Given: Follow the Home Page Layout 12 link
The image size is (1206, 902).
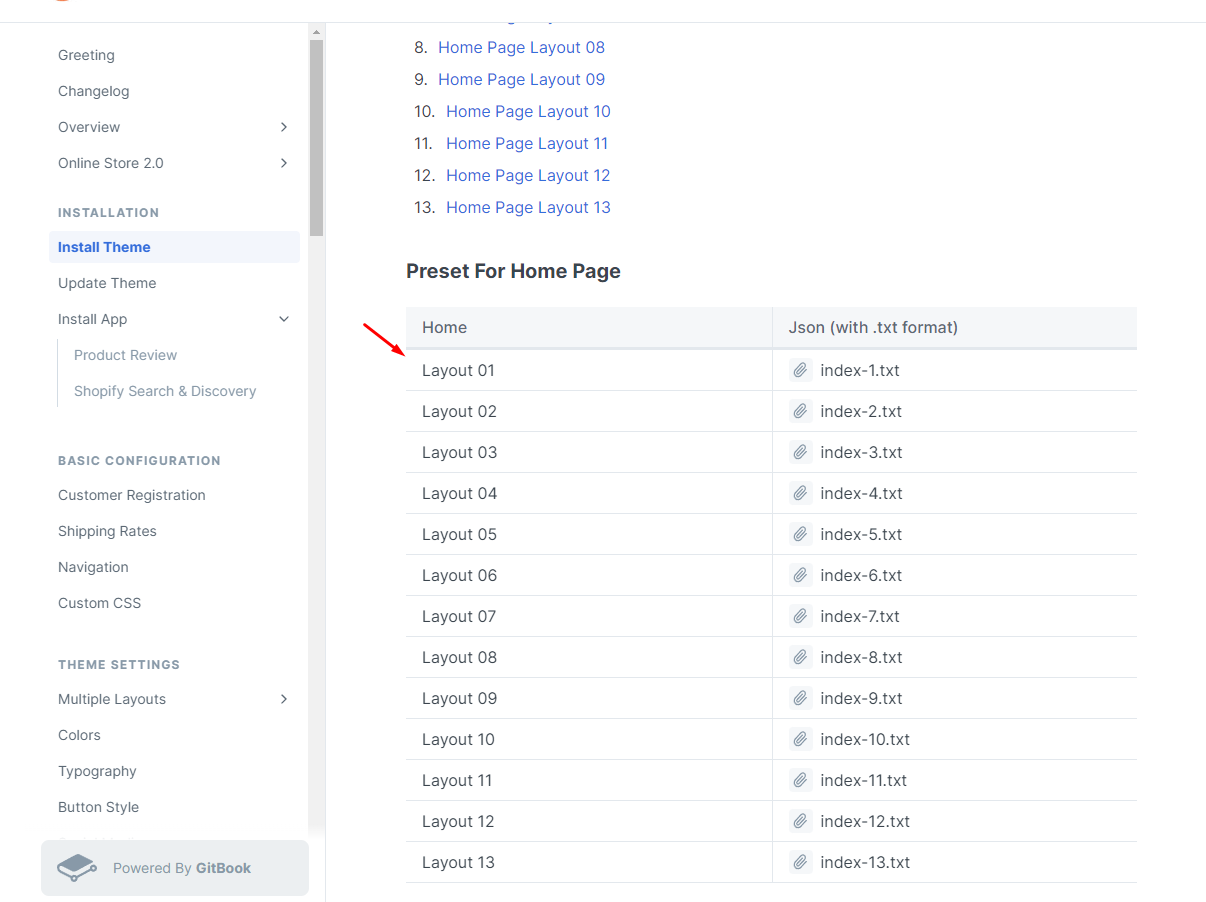Looking at the screenshot, I should pyautogui.click(x=528, y=175).
